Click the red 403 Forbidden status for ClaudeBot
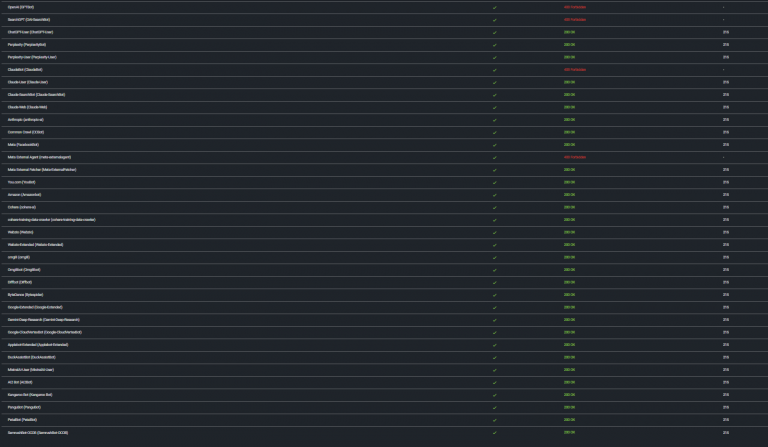This screenshot has height=447, width=768. pyautogui.click(x=574, y=69)
